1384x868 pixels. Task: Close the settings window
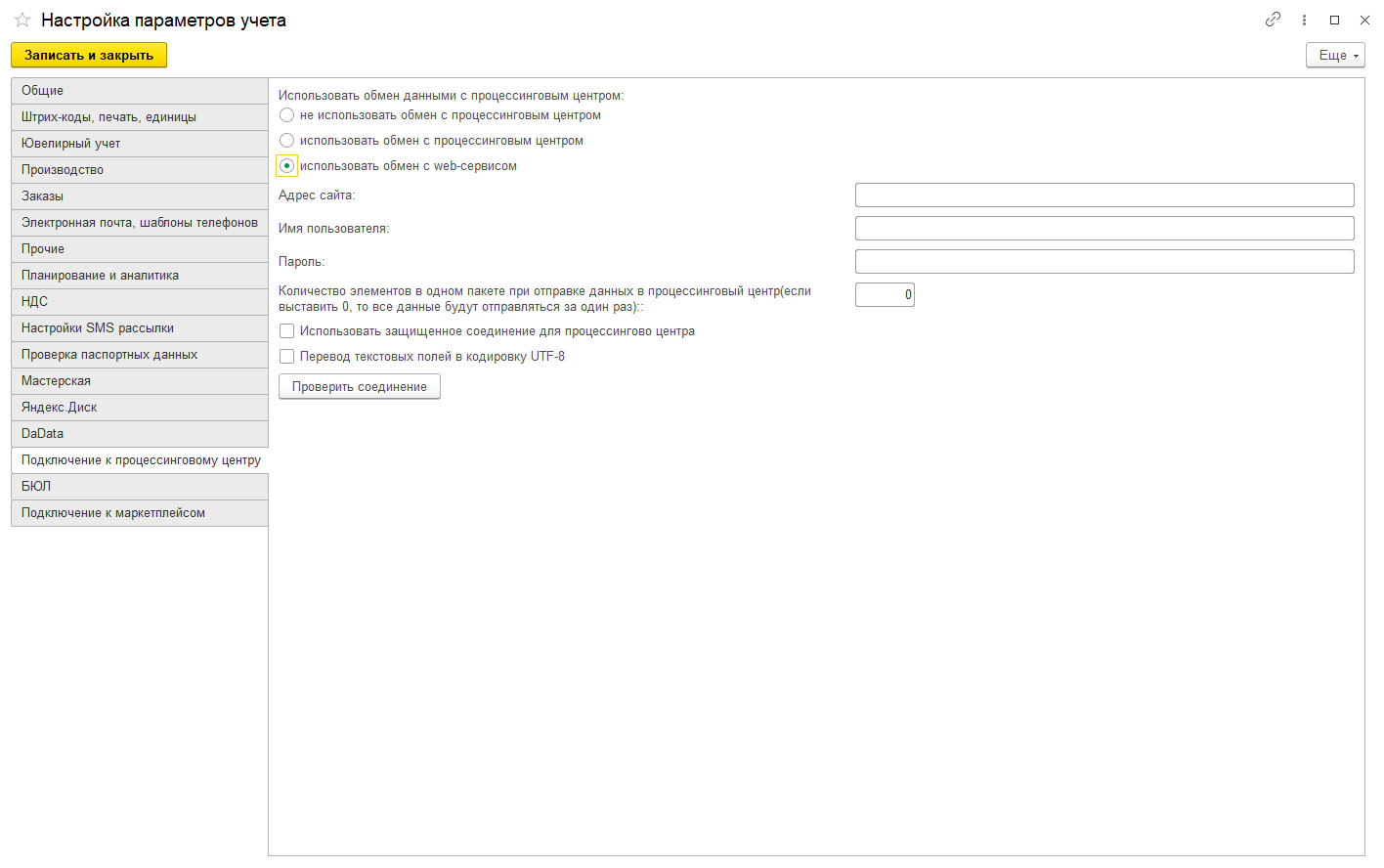pyautogui.click(x=1364, y=20)
